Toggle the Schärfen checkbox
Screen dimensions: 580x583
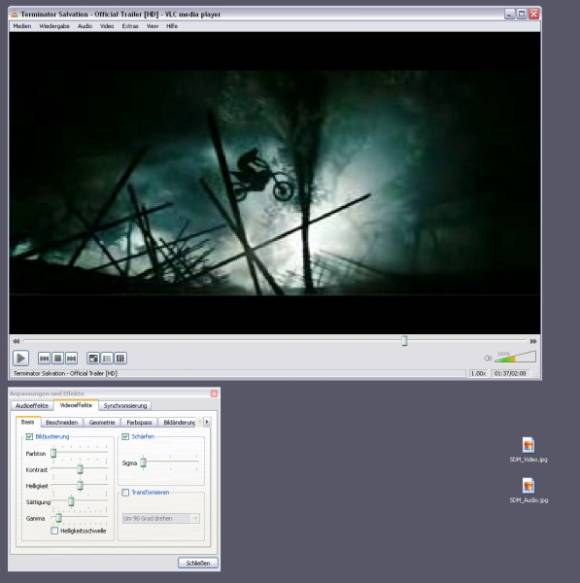click(125, 437)
